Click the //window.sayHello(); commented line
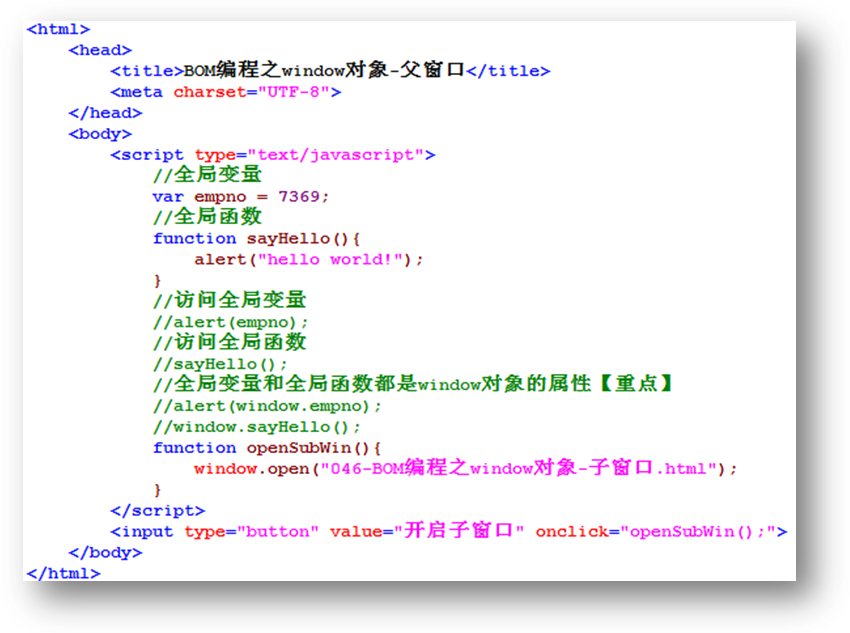The height and width of the screenshot is (633, 850). point(257,427)
